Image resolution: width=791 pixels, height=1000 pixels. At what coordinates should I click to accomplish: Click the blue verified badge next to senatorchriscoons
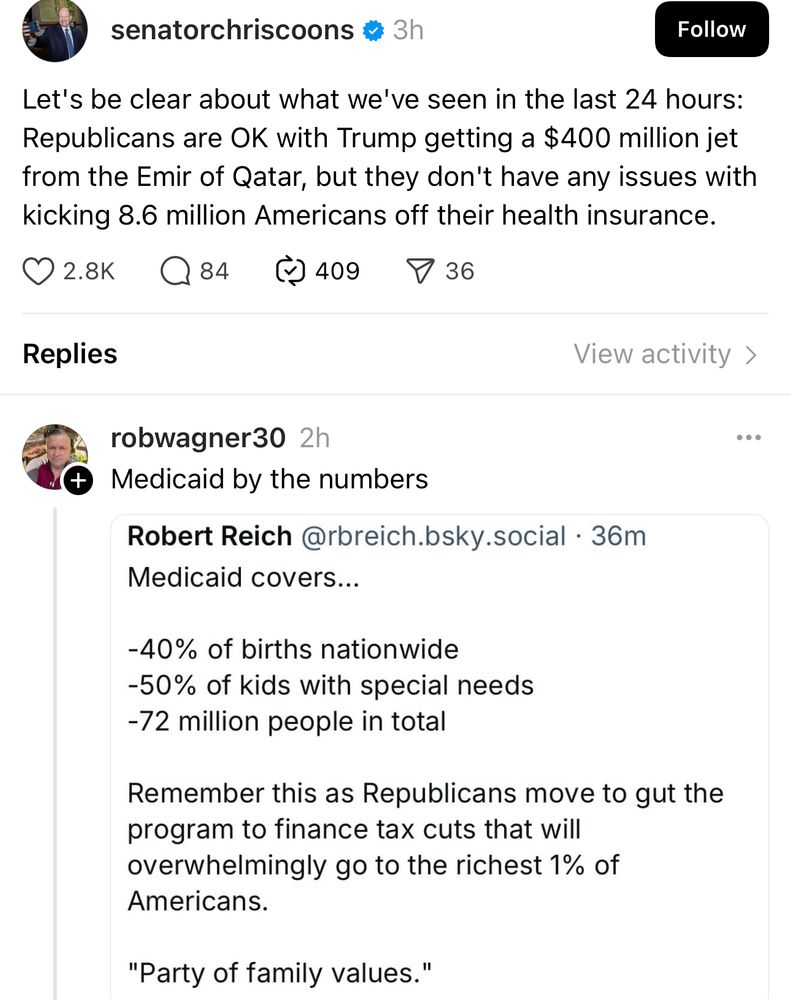click(x=373, y=31)
